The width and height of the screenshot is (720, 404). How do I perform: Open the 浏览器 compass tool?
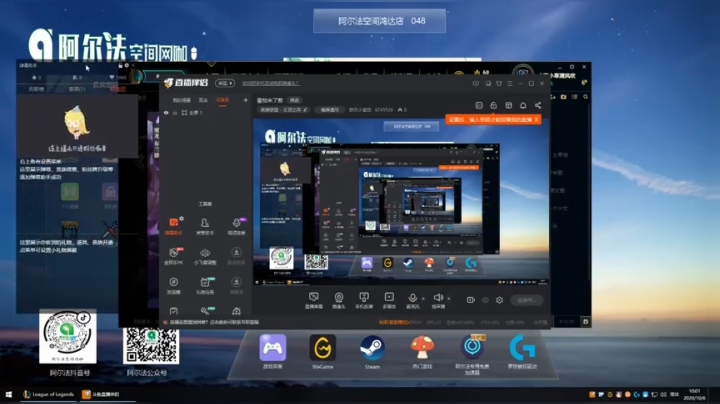(x=174, y=285)
